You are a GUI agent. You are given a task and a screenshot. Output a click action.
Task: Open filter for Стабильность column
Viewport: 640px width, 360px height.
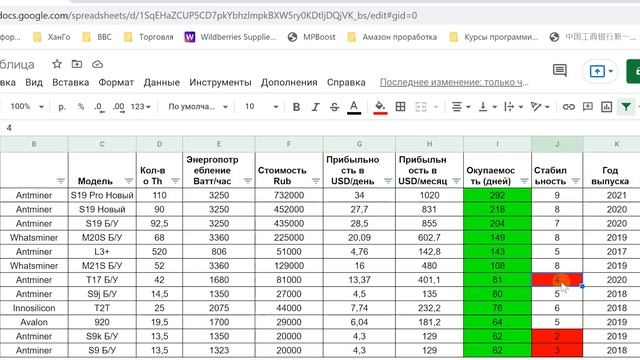click(576, 180)
